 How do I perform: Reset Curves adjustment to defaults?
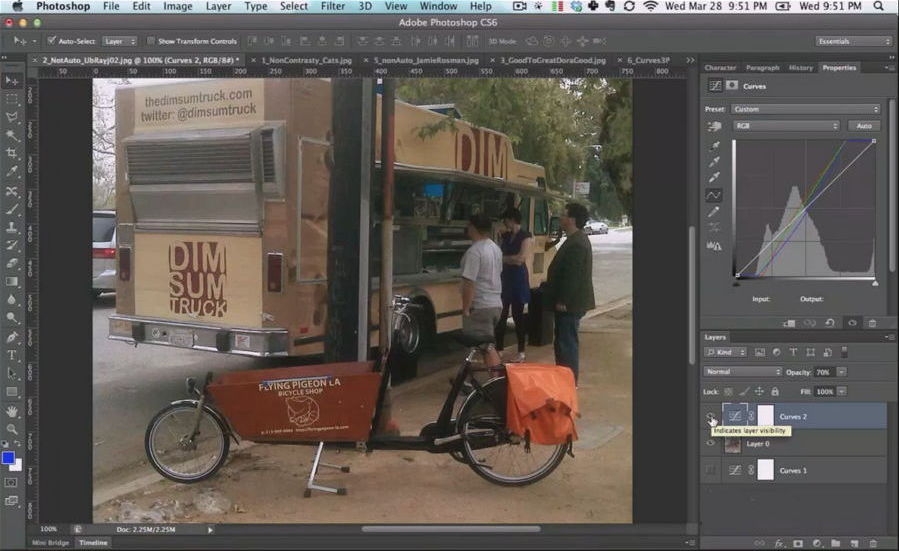830,323
